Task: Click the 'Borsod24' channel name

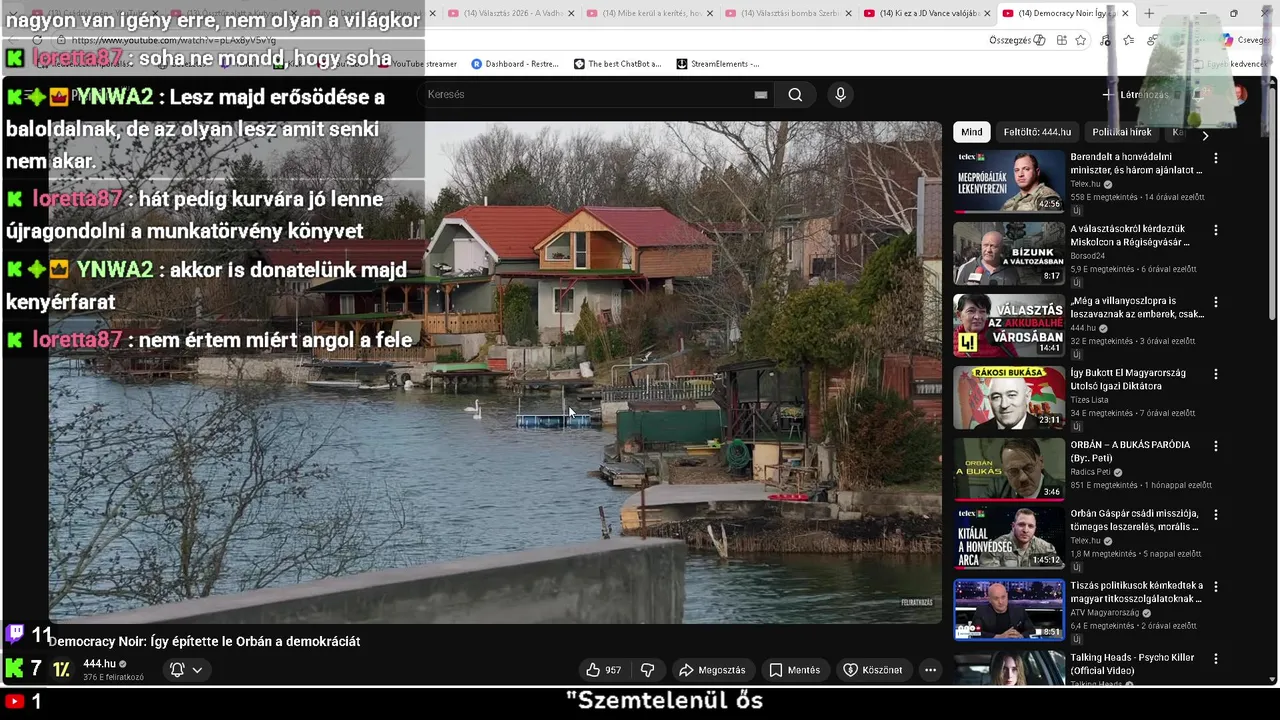Action: point(1089,256)
